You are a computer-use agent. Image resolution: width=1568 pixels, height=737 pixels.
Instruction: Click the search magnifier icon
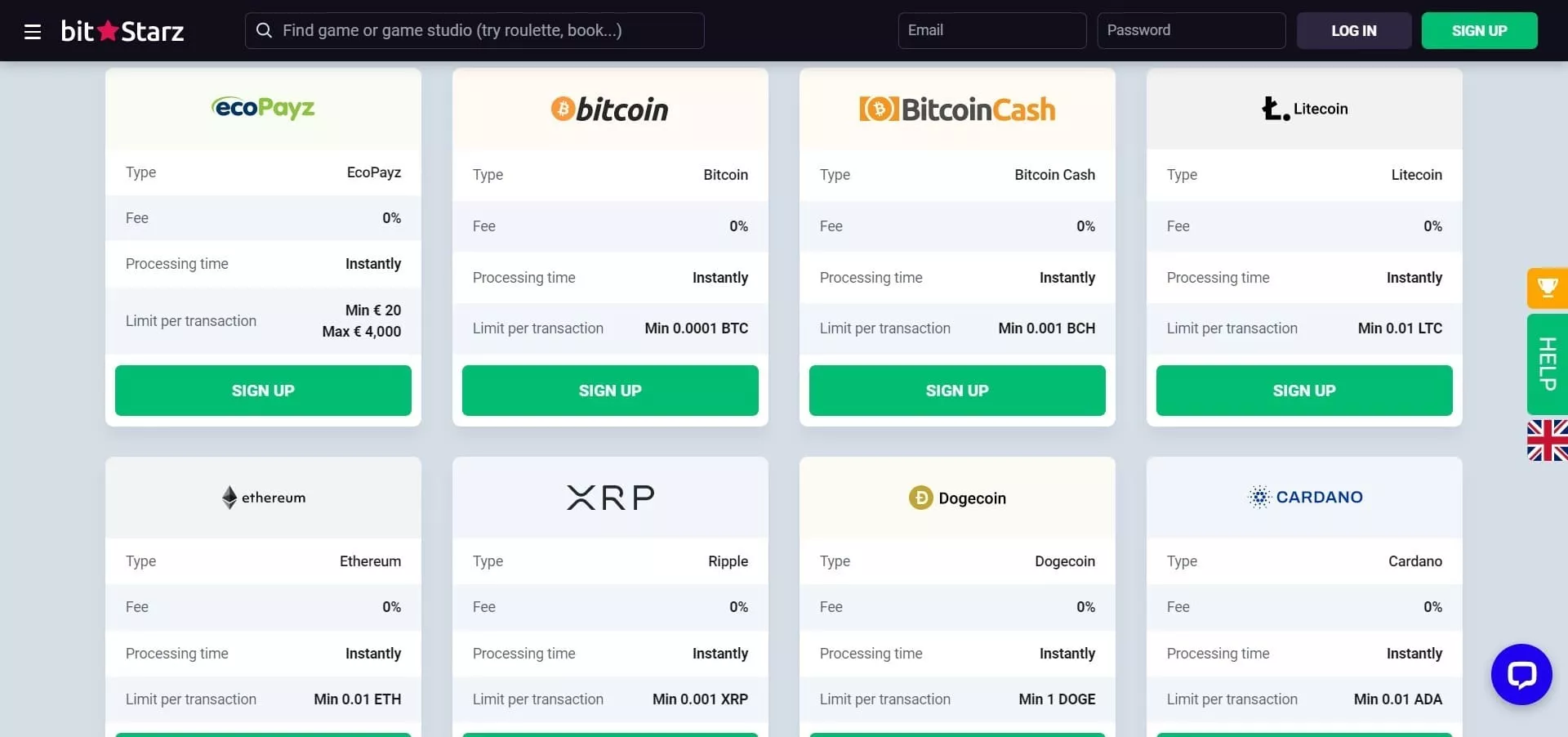264,30
